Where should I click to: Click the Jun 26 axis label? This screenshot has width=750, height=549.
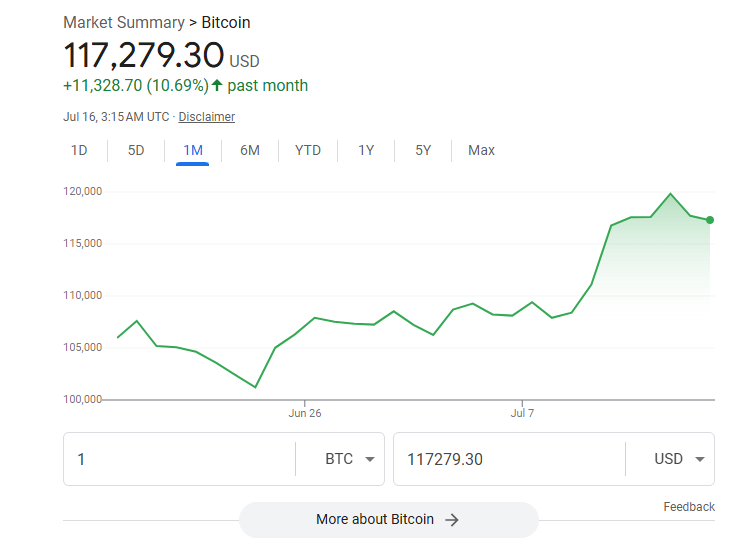pos(305,413)
